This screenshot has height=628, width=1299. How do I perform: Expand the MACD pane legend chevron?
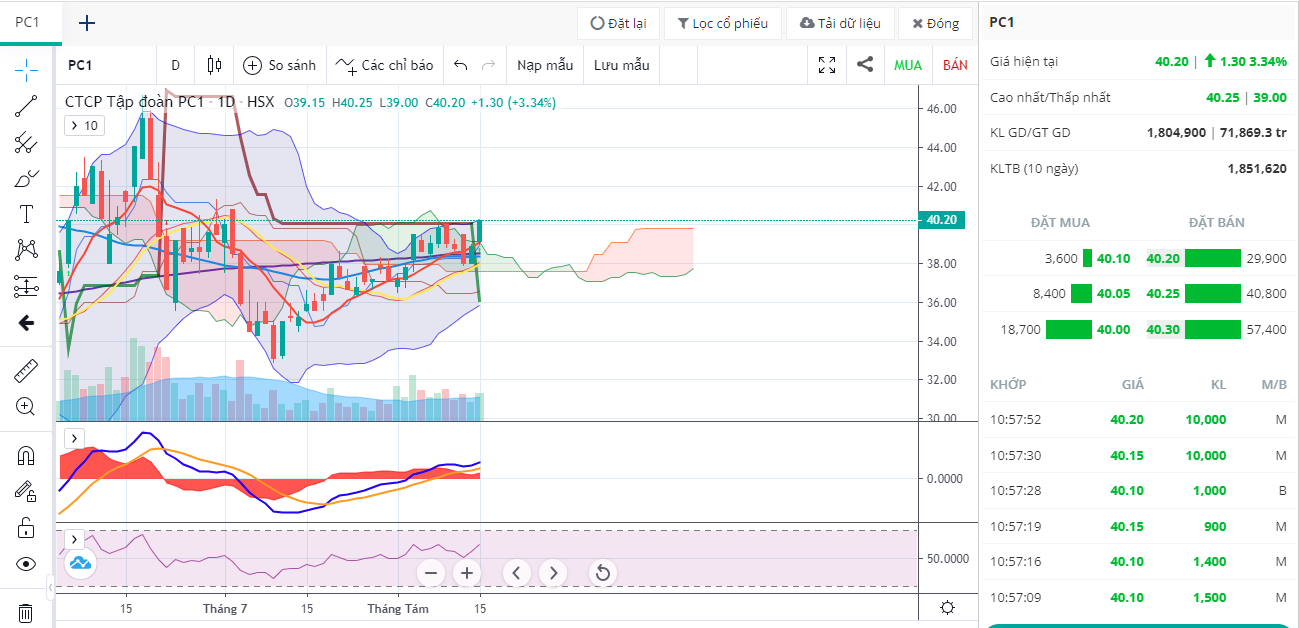[x=75, y=438]
